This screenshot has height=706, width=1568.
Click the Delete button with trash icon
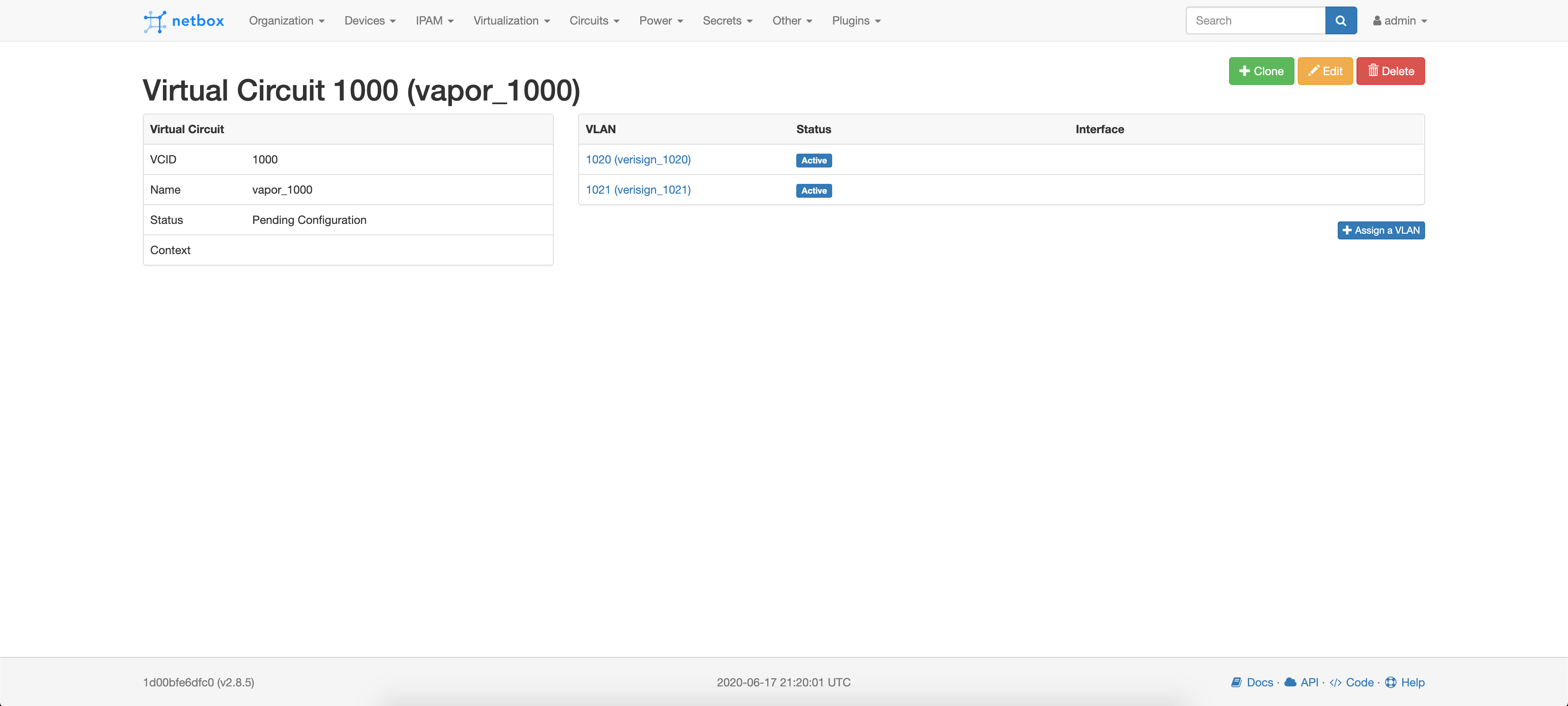[x=1390, y=71]
